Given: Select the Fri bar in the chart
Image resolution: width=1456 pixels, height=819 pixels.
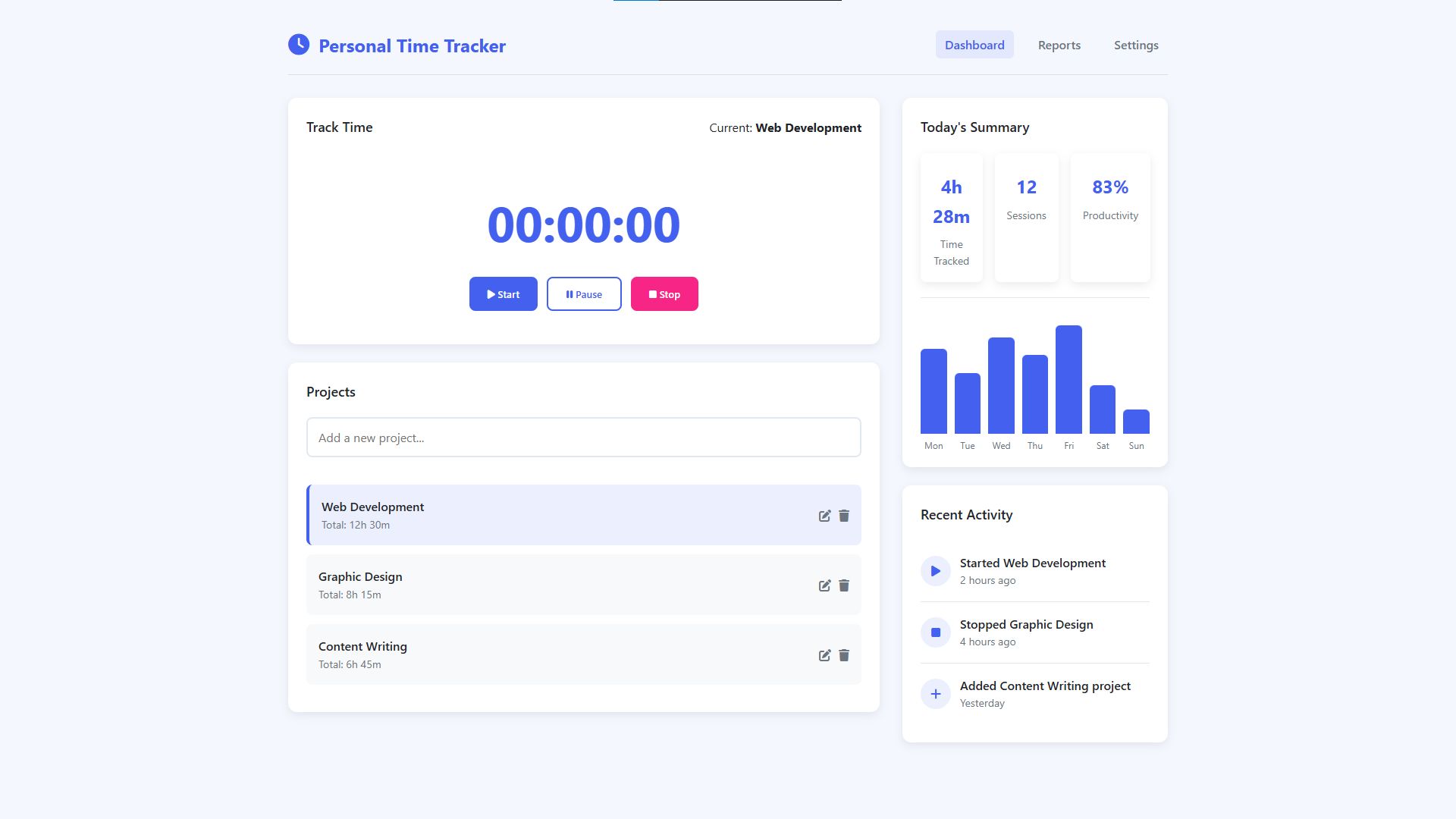Looking at the screenshot, I should (1068, 379).
